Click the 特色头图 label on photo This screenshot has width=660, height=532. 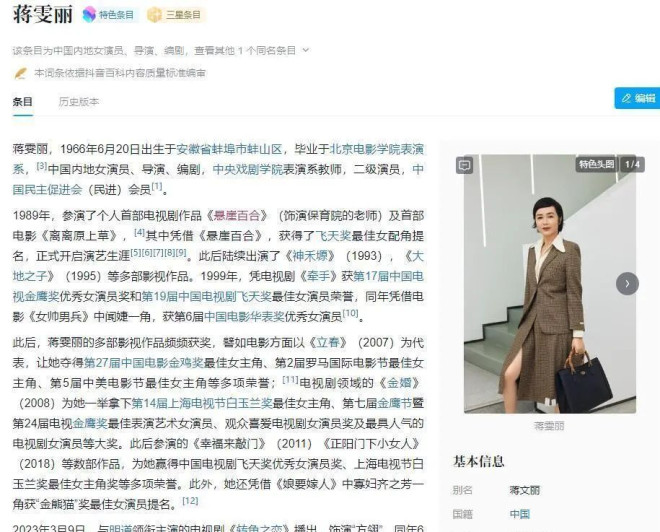(x=596, y=164)
